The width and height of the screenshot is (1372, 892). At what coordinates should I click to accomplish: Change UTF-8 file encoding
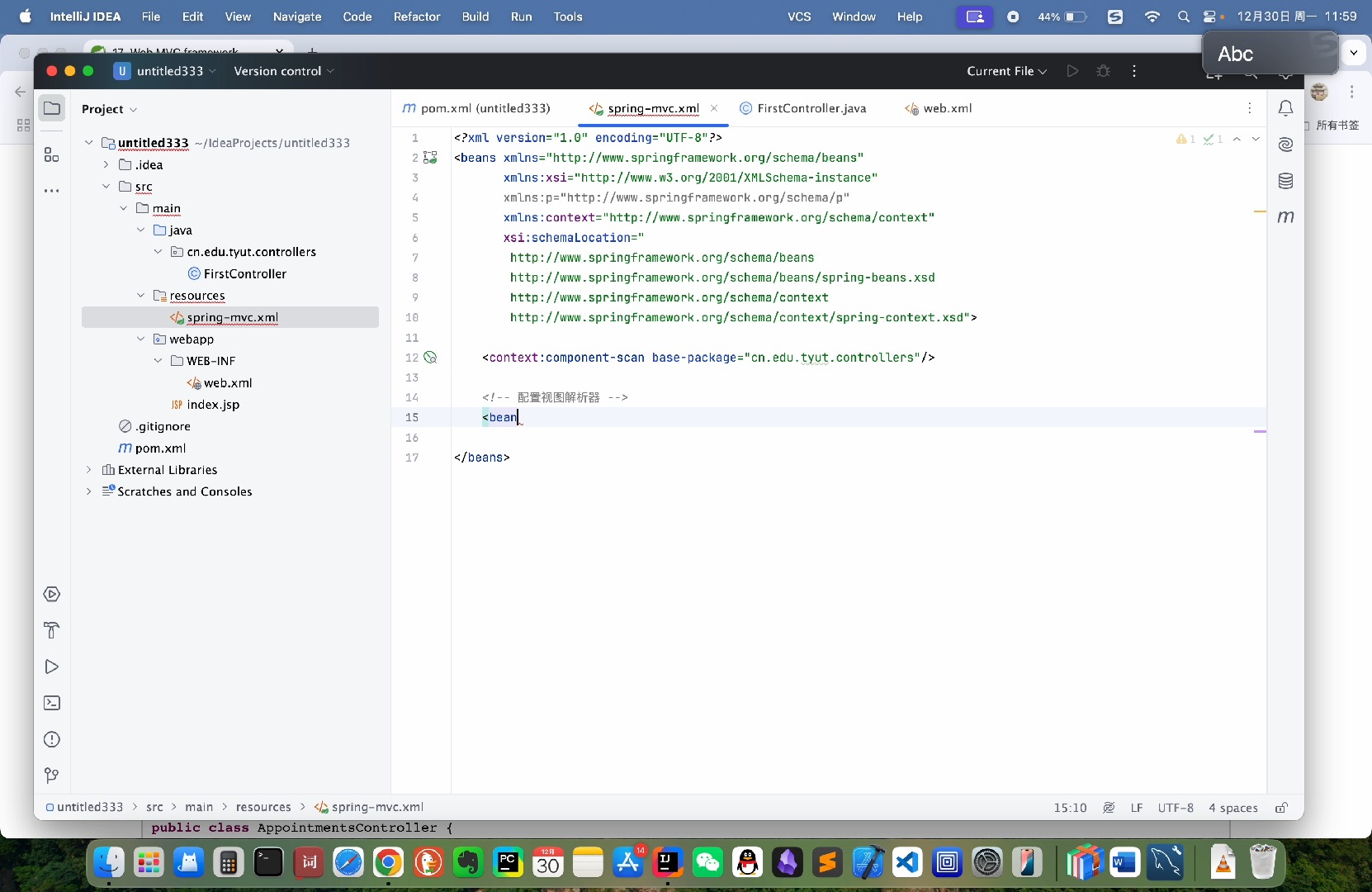(1176, 808)
